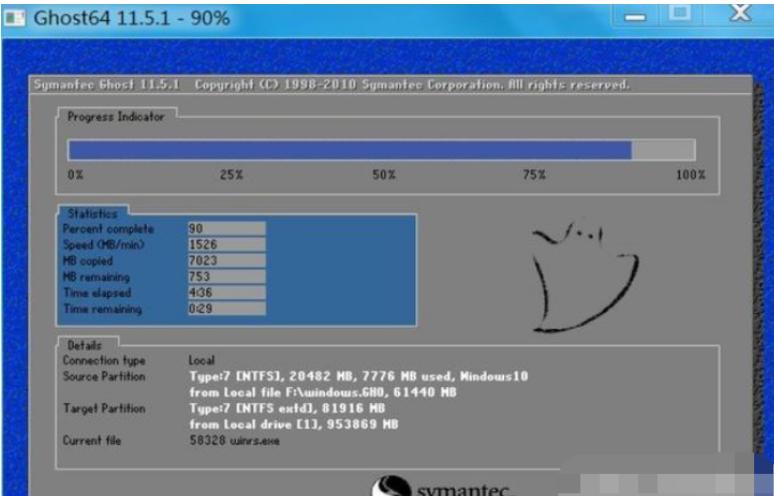Screen dimensions: 774x496
Task: Click the 50% progress scale marker
Action: (x=384, y=175)
